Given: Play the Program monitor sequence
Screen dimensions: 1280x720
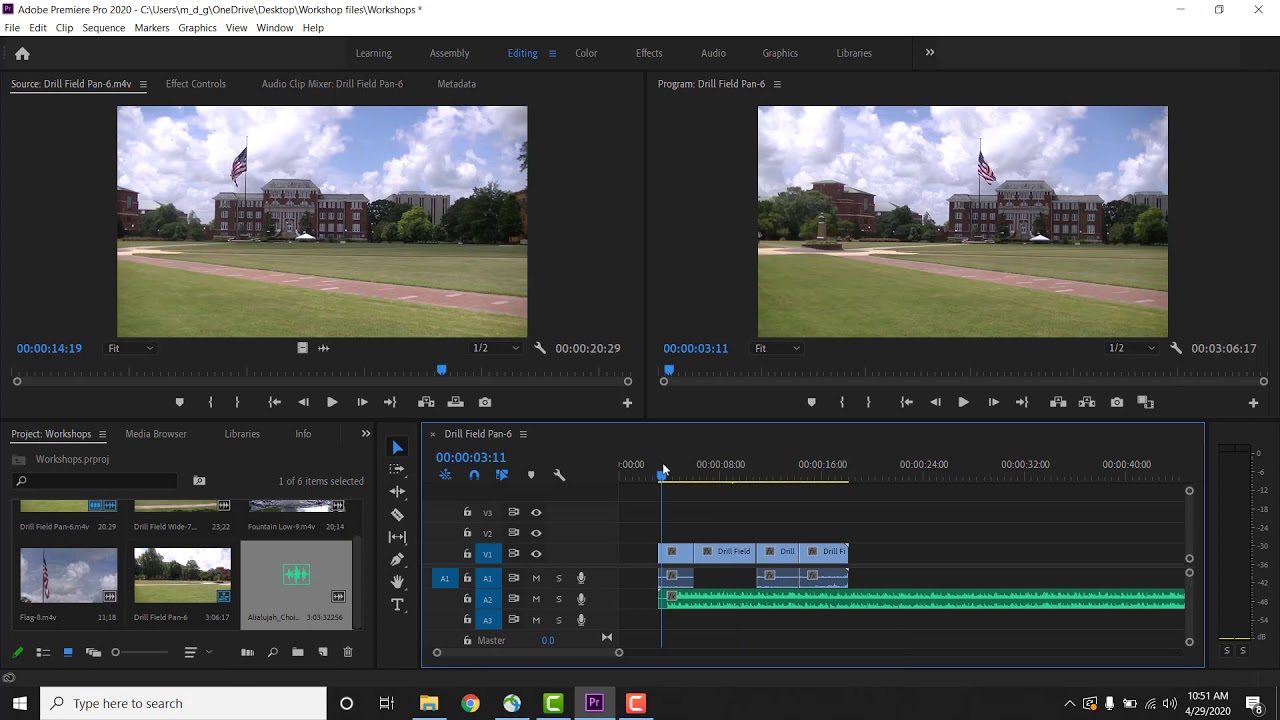Looking at the screenshot, I should pyautogui.click(x=963, y=402).
